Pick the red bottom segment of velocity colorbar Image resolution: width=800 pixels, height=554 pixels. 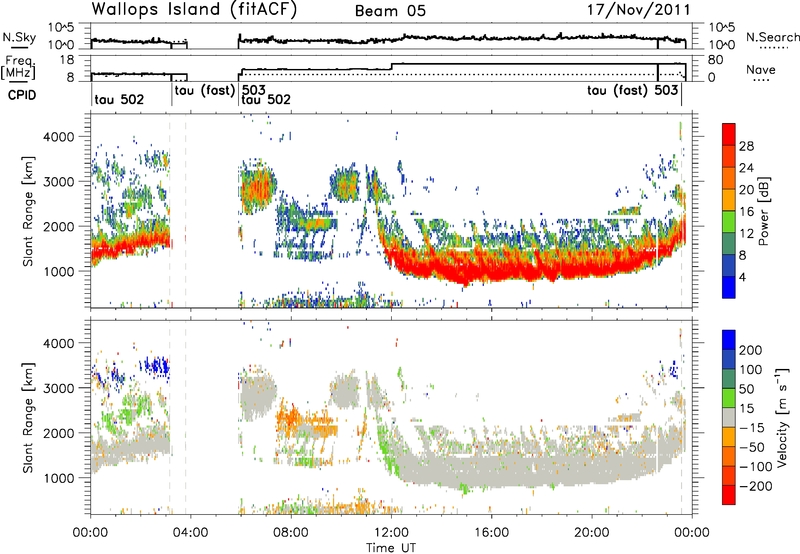point(729,495)
